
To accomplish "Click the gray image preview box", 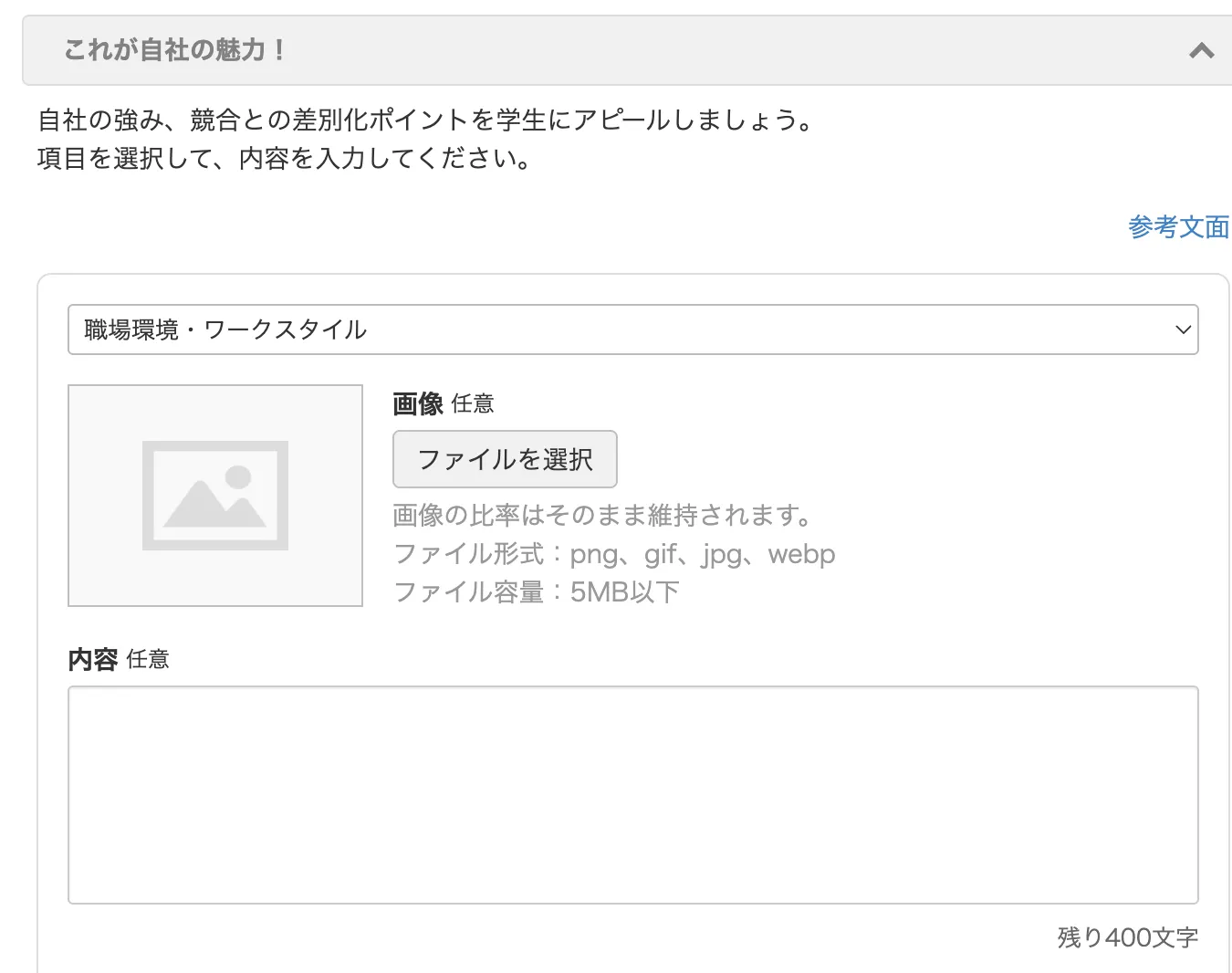I will point(215,496).
